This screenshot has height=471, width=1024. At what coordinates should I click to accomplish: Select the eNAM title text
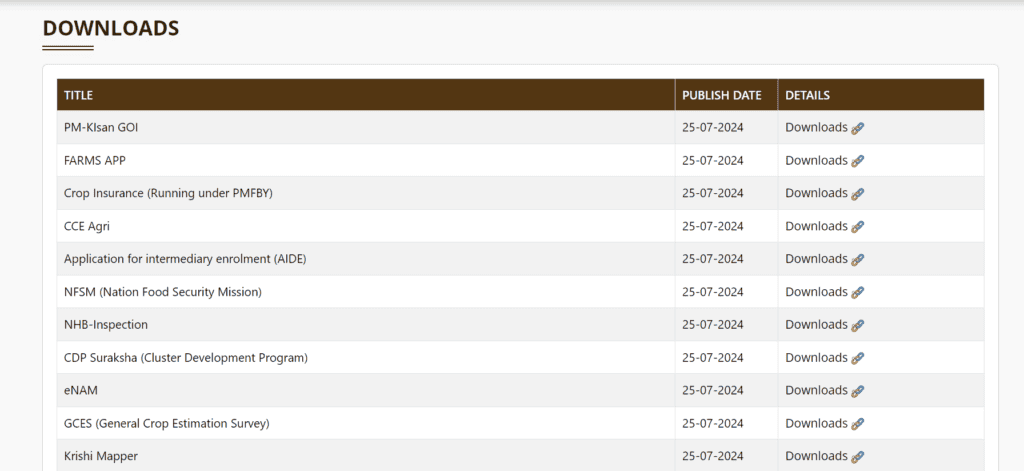pos(81,390)
